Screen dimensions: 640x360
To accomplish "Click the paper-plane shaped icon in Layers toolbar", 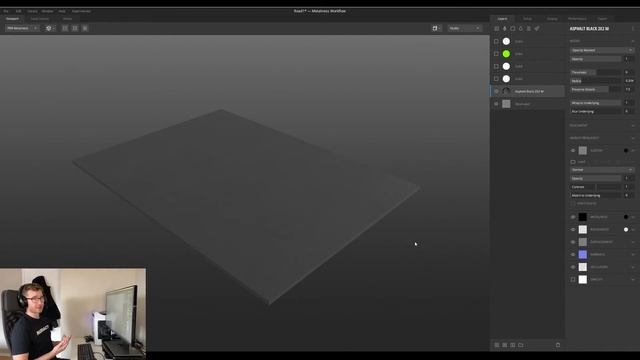I will [537, 29].
